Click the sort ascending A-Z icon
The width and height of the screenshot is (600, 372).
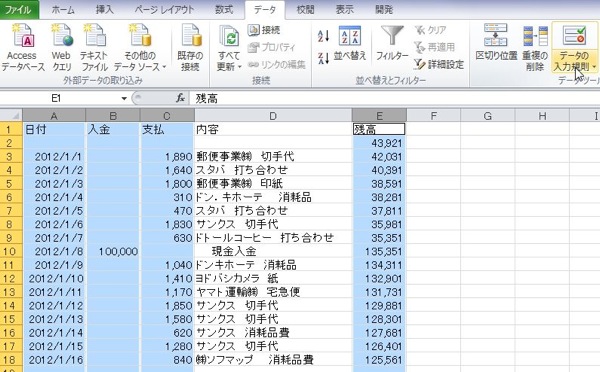324,36
